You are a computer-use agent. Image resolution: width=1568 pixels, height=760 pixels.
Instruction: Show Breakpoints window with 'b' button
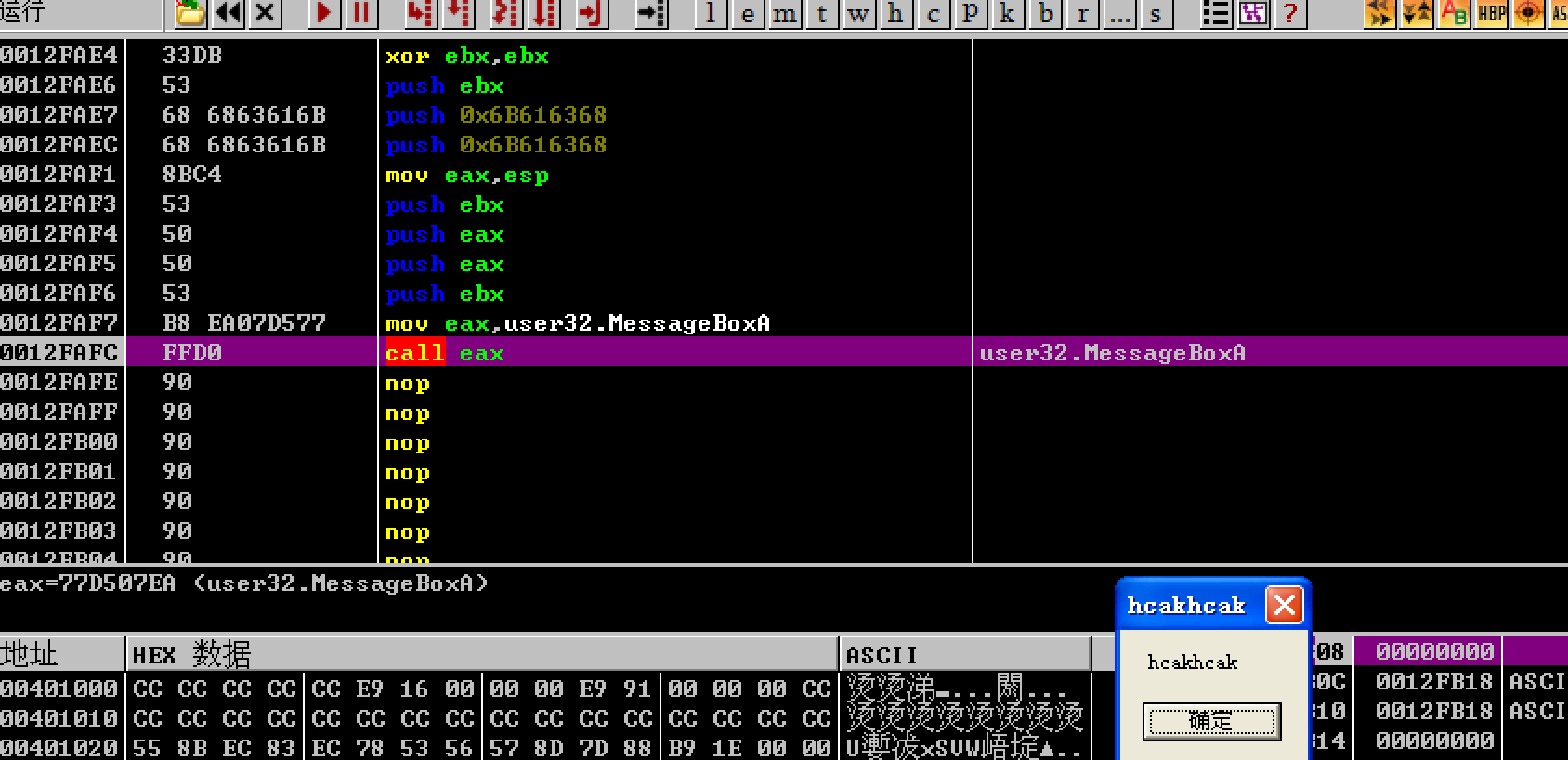tap(1046, 13)
